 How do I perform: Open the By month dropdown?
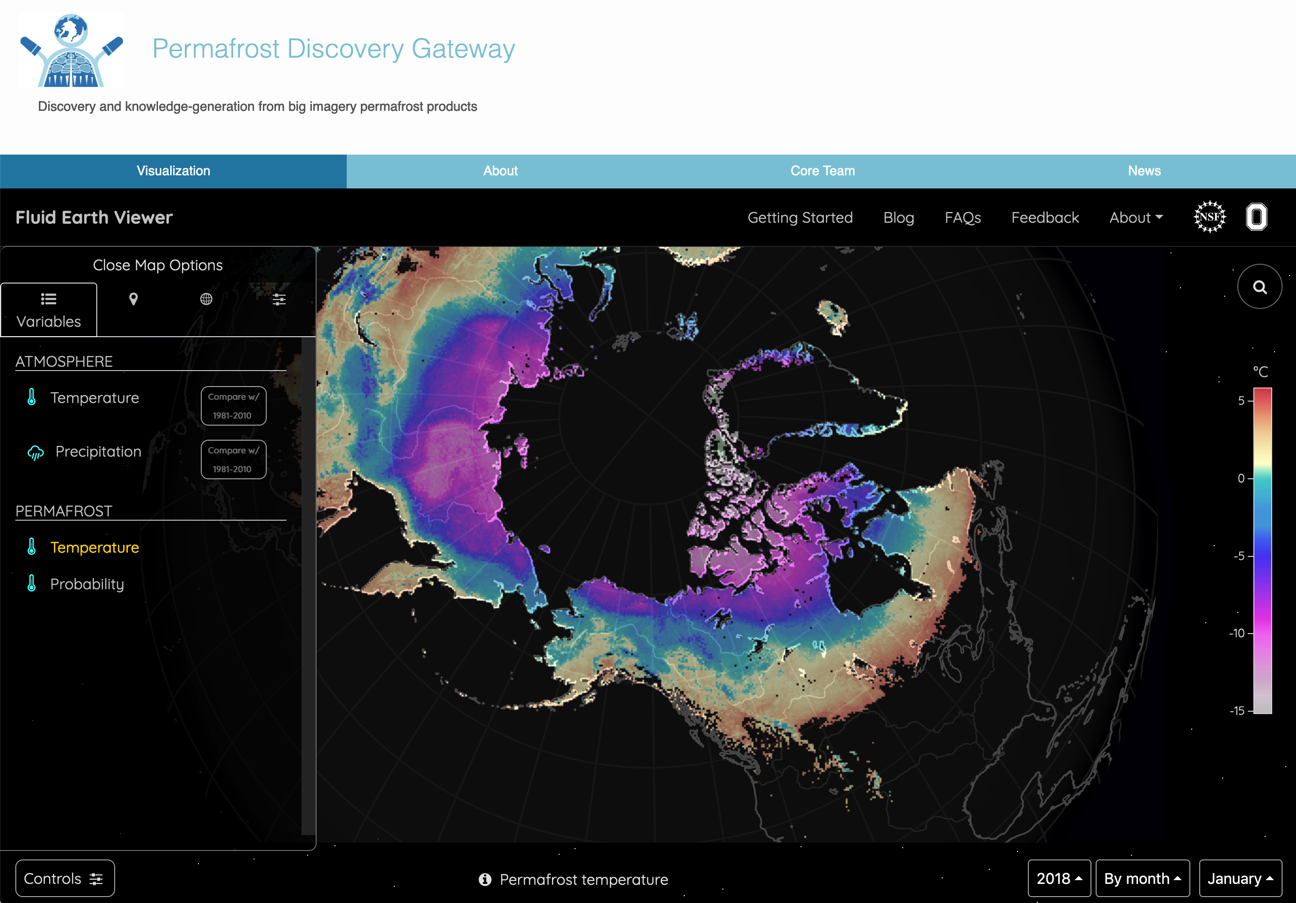click(1142, 879)
